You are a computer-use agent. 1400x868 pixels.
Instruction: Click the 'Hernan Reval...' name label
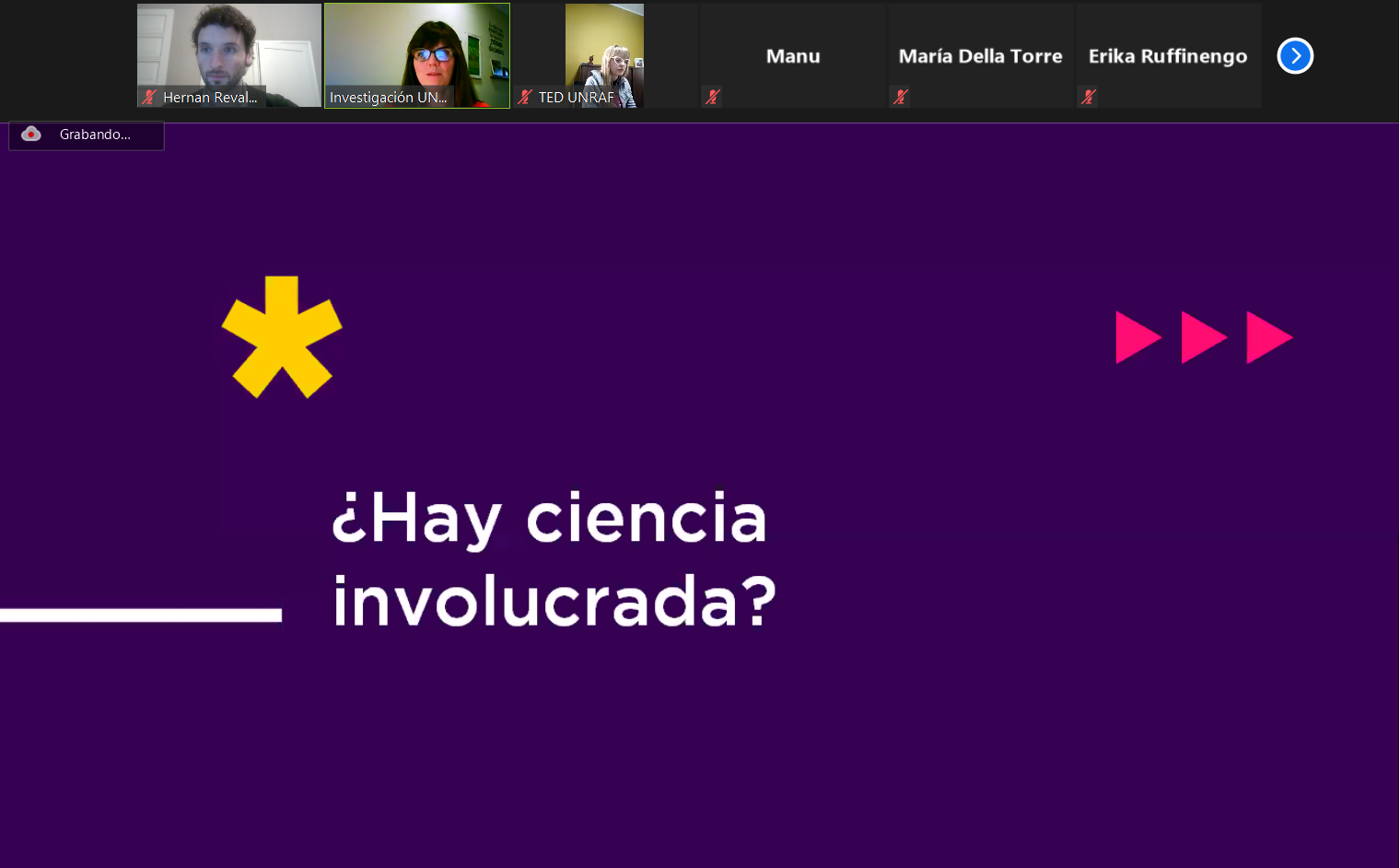210,98
